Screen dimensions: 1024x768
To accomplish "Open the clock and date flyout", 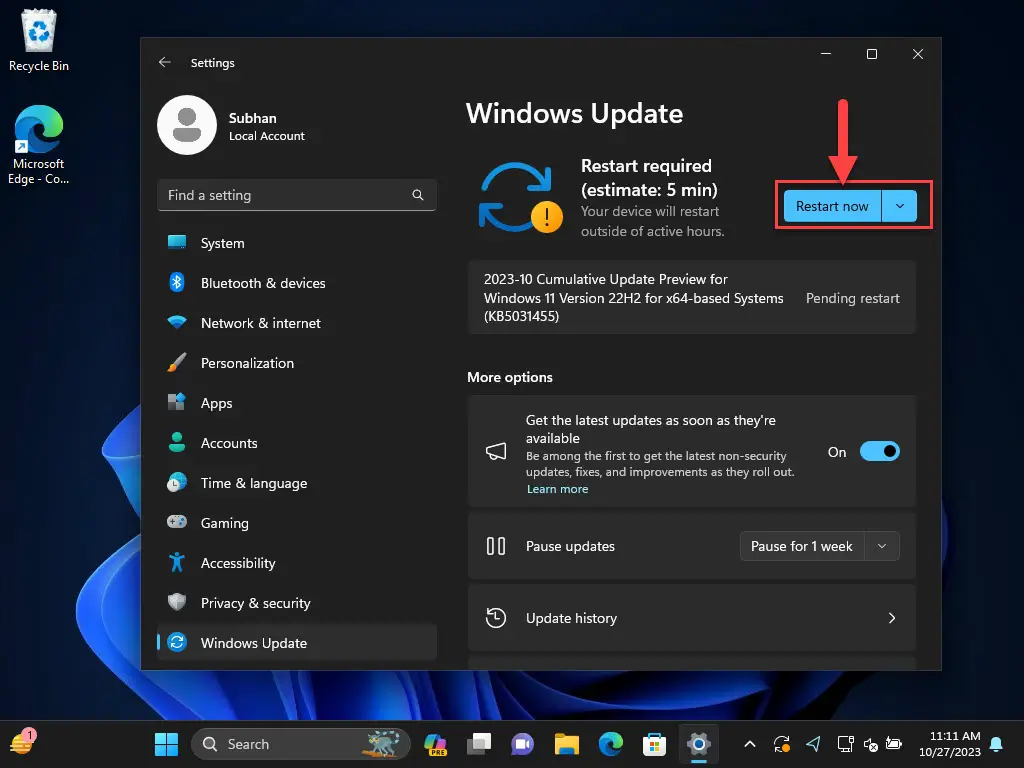I will [x=950, y=744].
